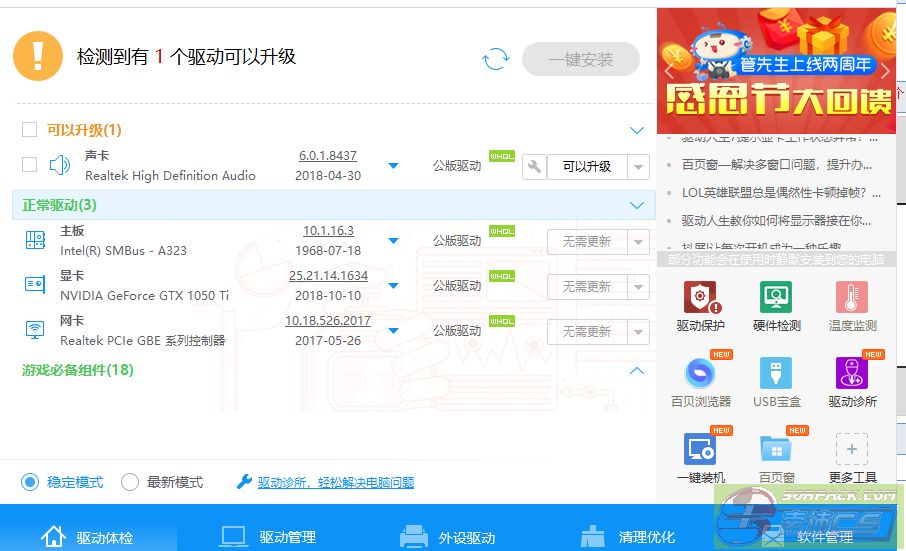This screenshot has width=906, height=551.
Task: Click the refresh rescan icon
Action: (x=495, y=59)
